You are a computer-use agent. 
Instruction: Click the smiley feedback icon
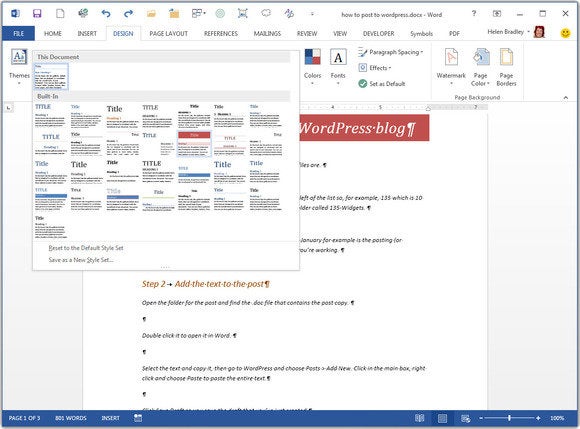coord(565,33)
